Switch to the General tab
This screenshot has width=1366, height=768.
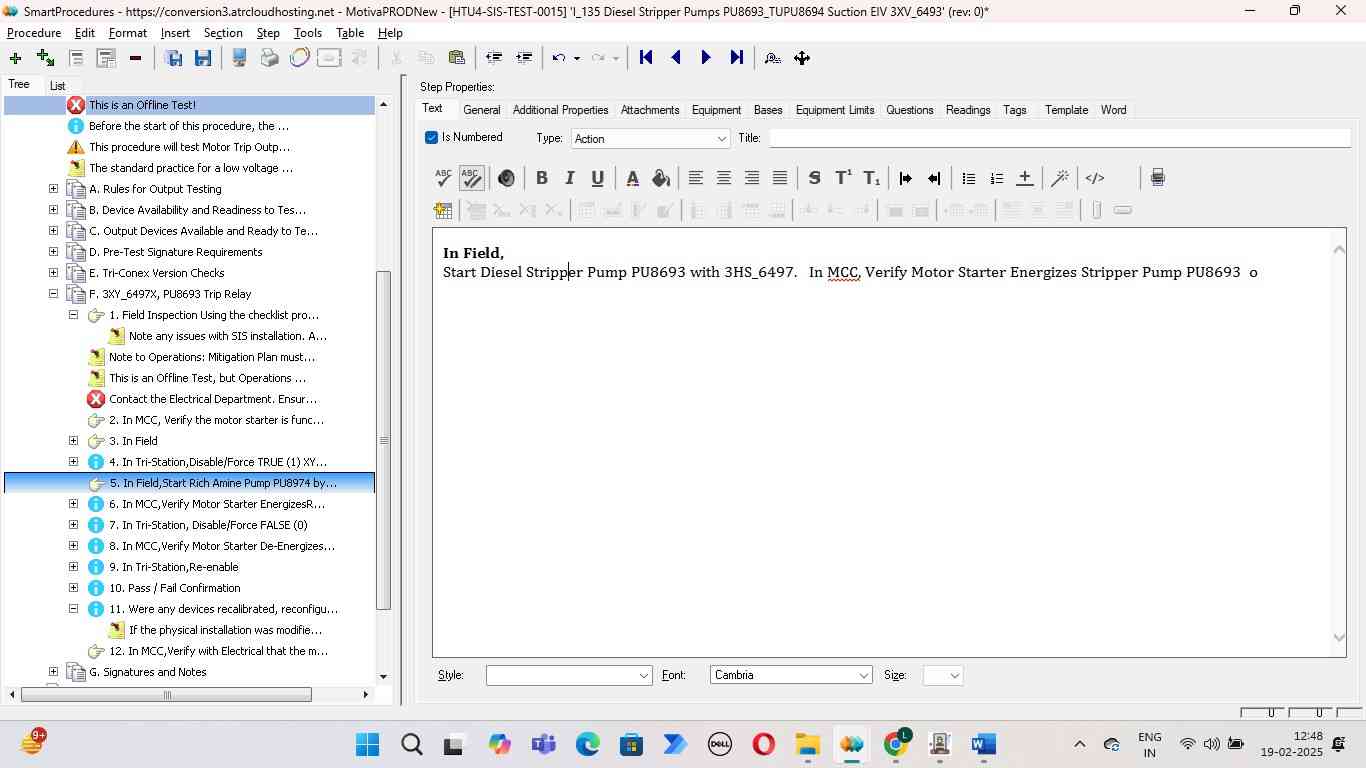click(x=481, y=110)
